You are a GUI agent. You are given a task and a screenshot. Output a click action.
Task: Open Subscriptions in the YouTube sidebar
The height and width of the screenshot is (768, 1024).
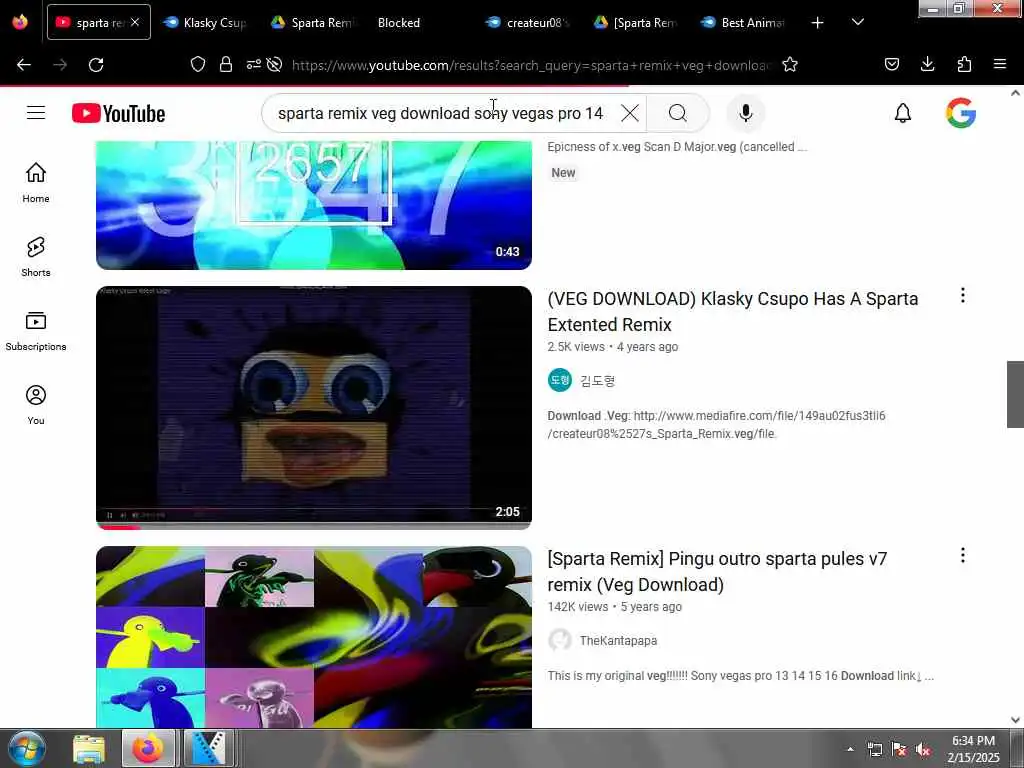(x=36, y=330)
